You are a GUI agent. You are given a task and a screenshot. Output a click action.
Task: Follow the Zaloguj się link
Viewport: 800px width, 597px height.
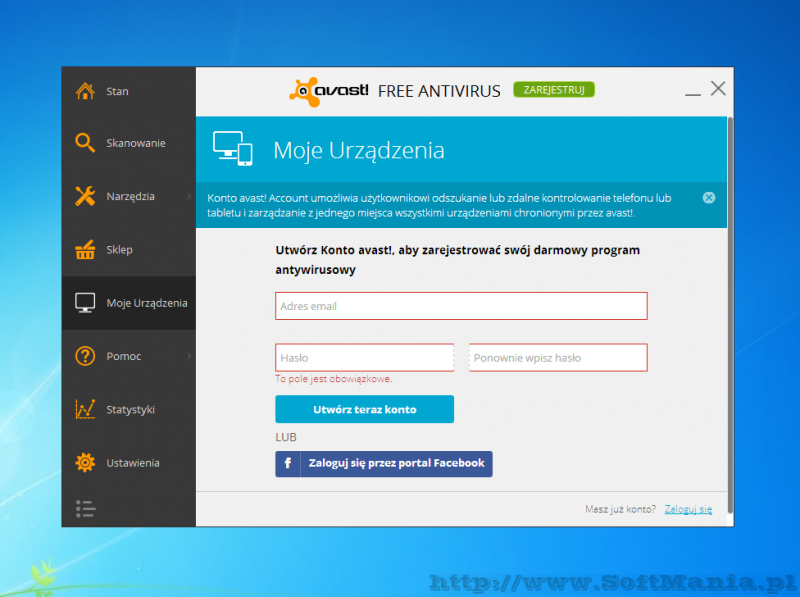click(688, 509)
